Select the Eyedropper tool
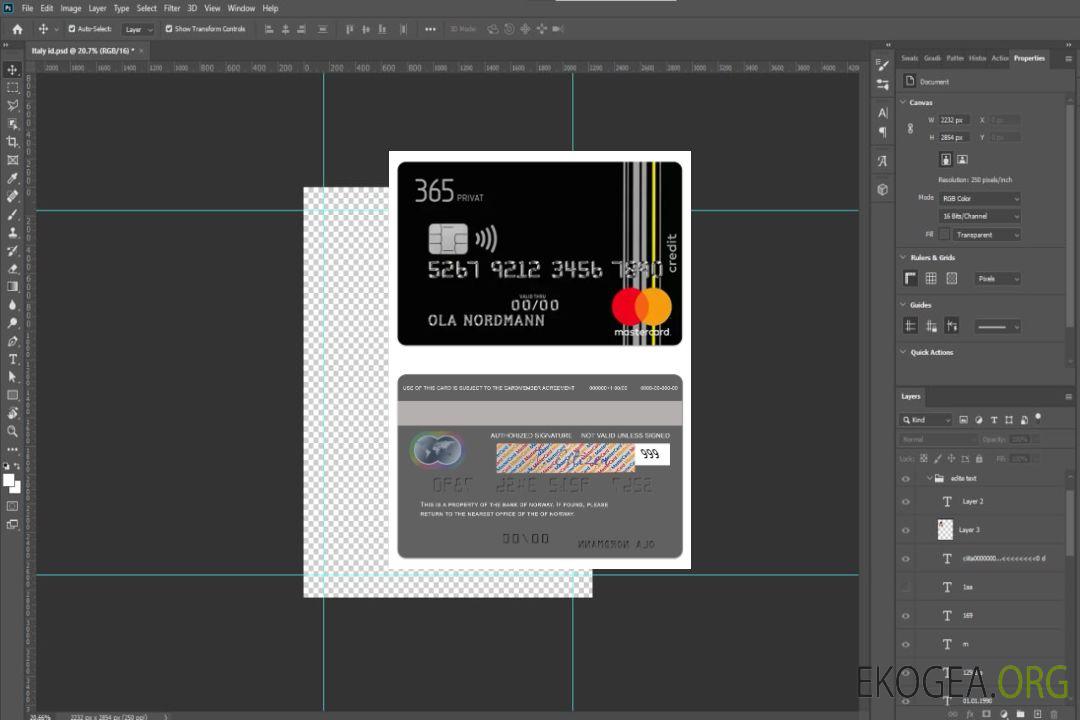This screenshot has width=1080, height=720. (x=12, y=178)
